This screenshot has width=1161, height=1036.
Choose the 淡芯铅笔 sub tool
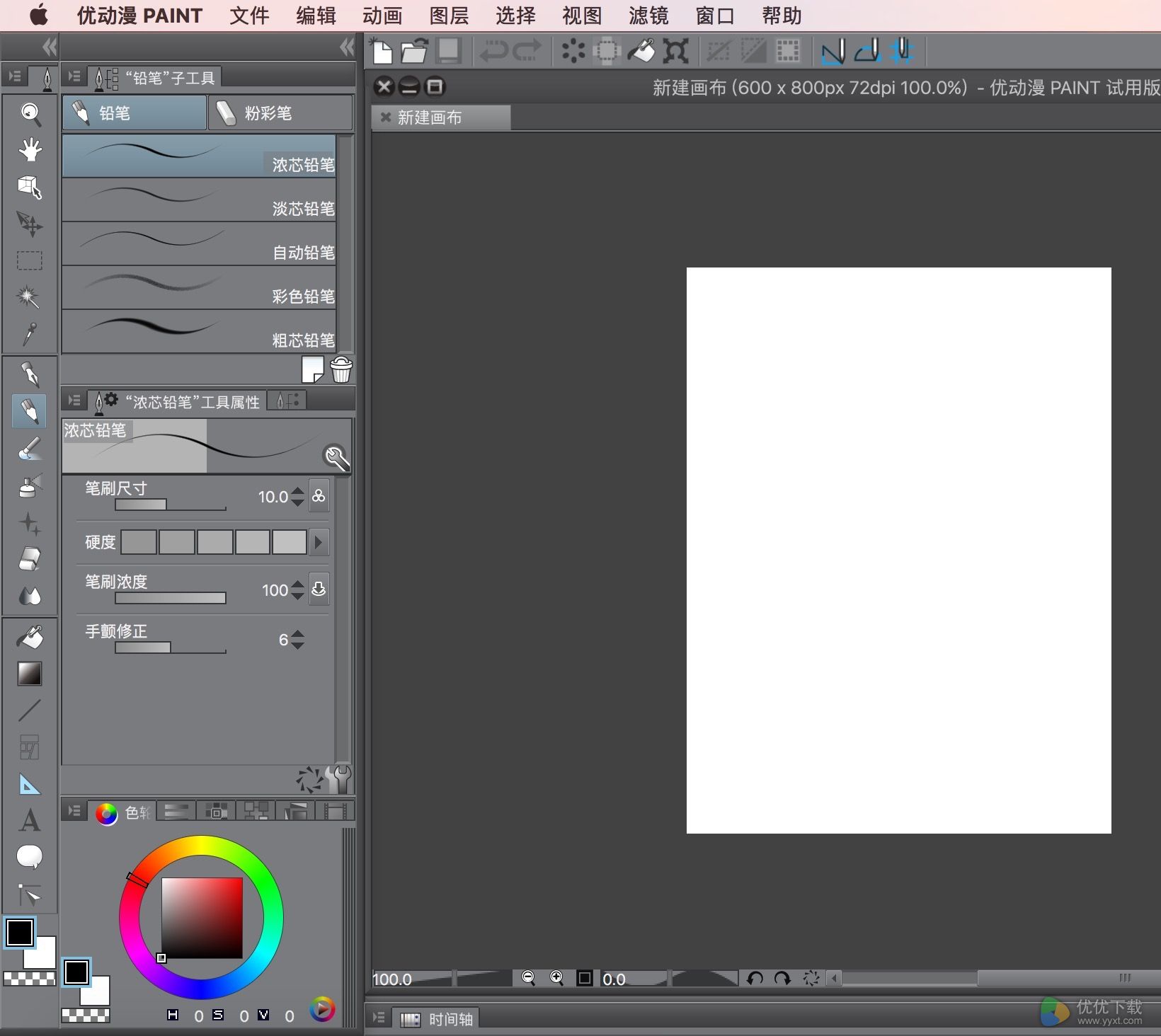(198, 200)
